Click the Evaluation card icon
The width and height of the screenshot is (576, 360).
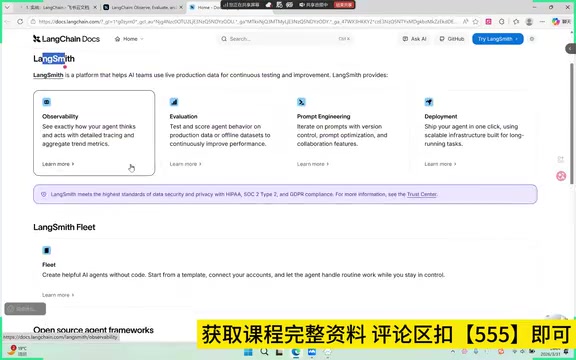point(174,102)
